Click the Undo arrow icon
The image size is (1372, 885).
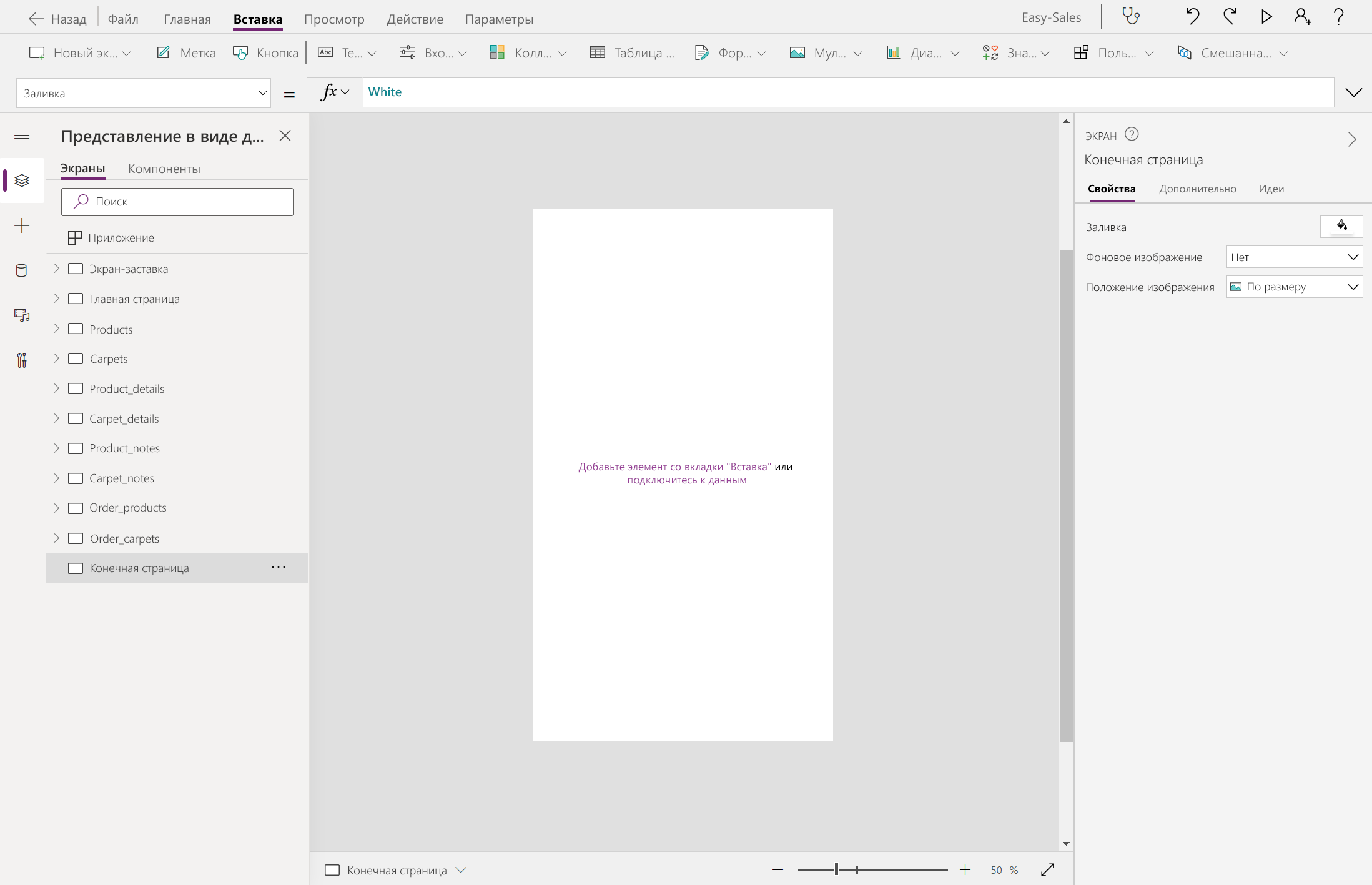1192,17
